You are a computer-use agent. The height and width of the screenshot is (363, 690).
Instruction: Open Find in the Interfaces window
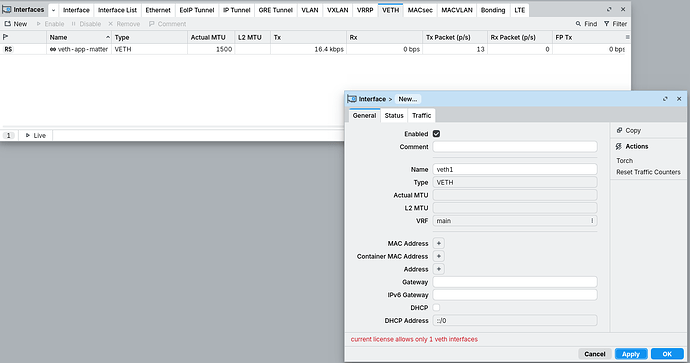pyautogui.click(x=586, y=24)
